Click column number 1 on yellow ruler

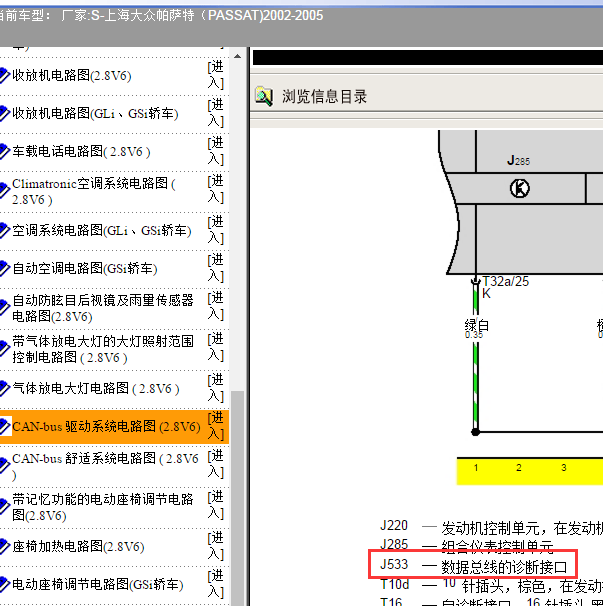click(x=476, y=468)
